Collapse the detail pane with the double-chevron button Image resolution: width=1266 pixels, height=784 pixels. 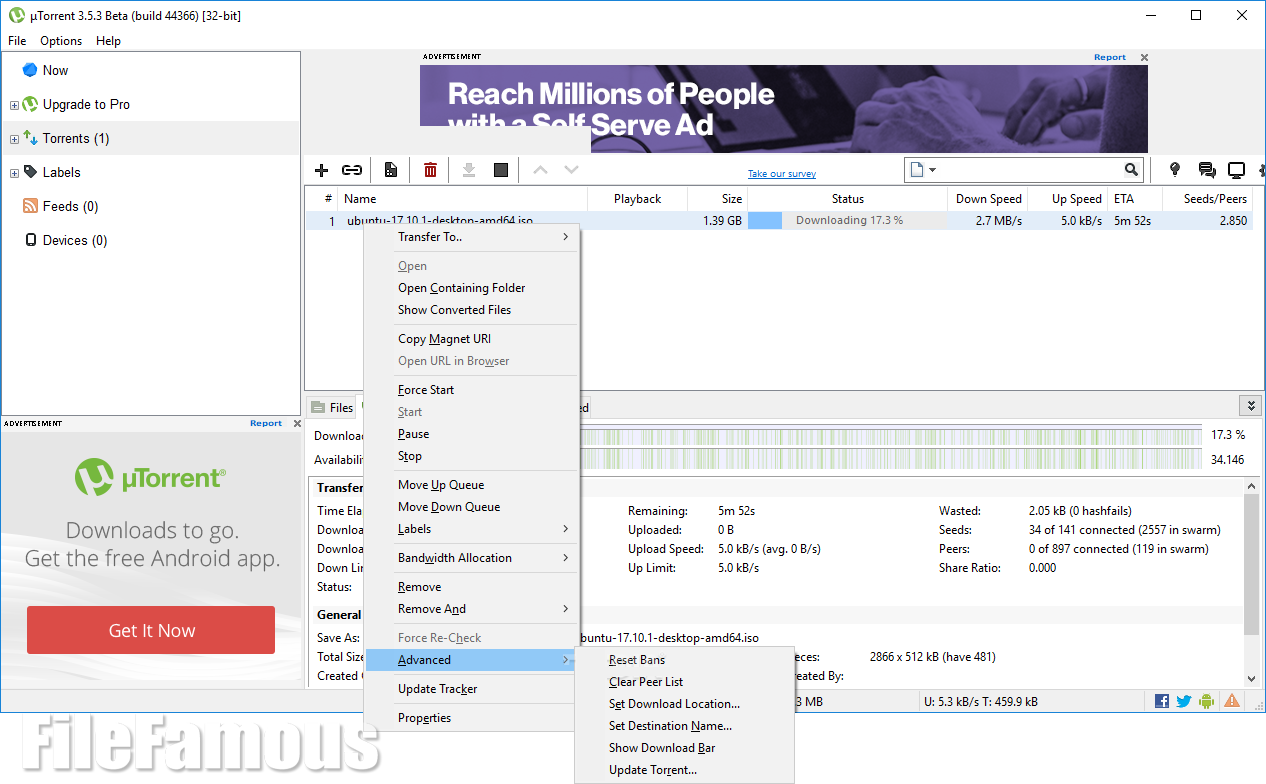(x=1250, y=405)
